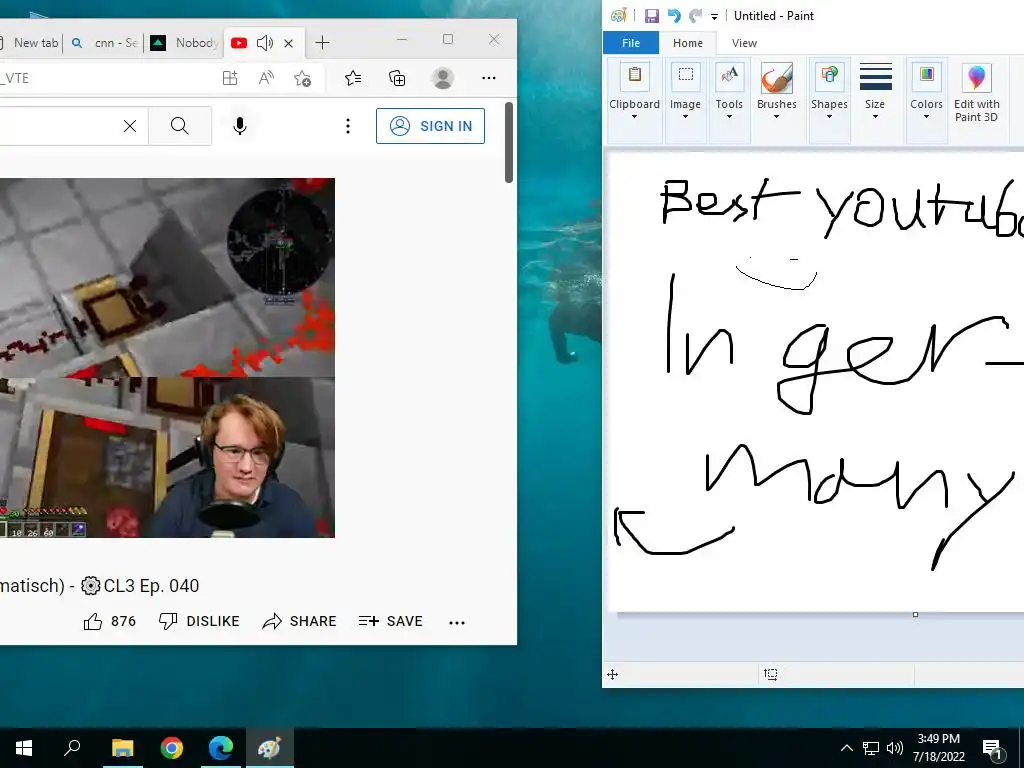The width and height of the screenshot is (1024, 768).
Task: Close the active YouTube browser tab
Action: [289, 43]
